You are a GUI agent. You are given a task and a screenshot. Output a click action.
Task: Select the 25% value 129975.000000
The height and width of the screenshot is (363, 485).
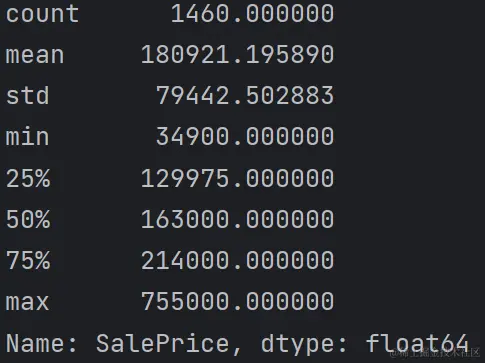[237, 178]
